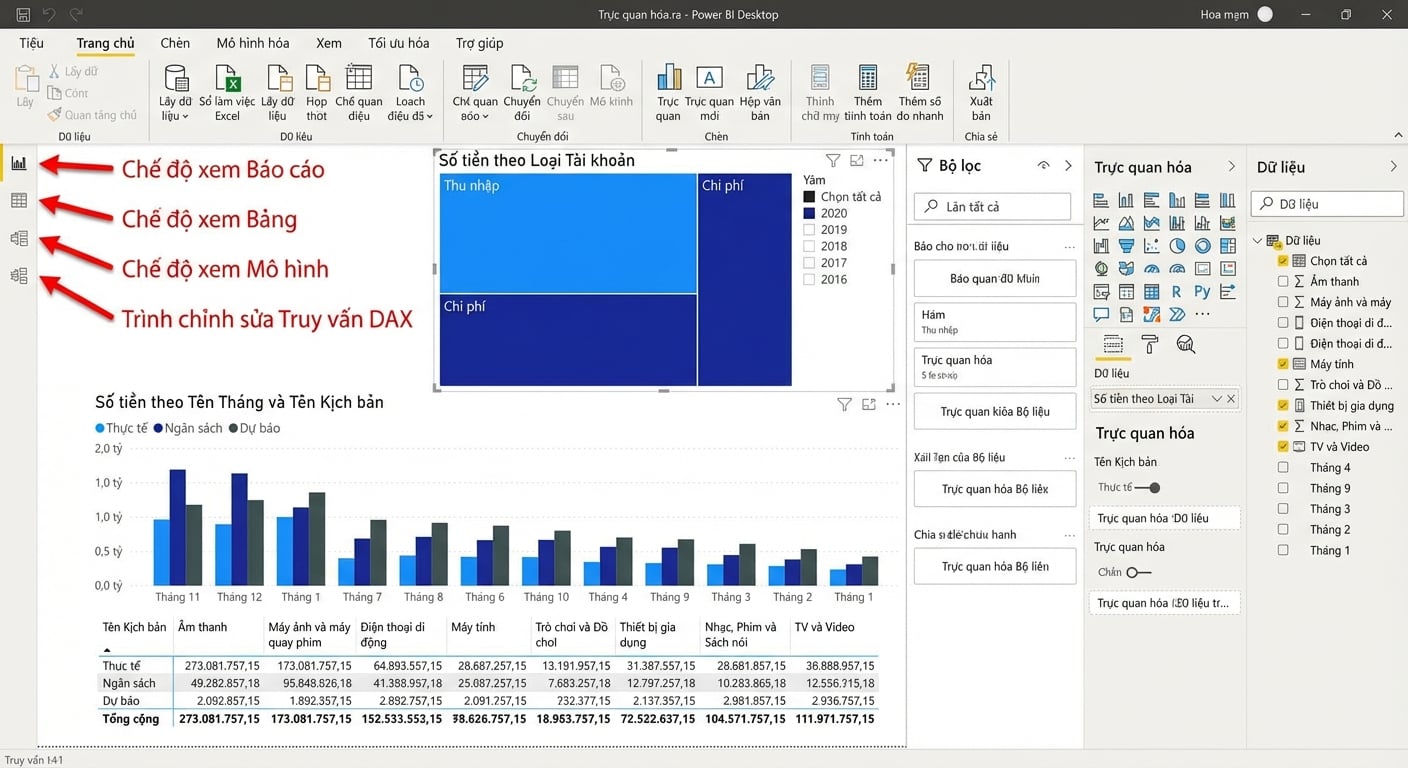Publish the report with Xuất bản
1408x768 pixels.
pos(981,93)
